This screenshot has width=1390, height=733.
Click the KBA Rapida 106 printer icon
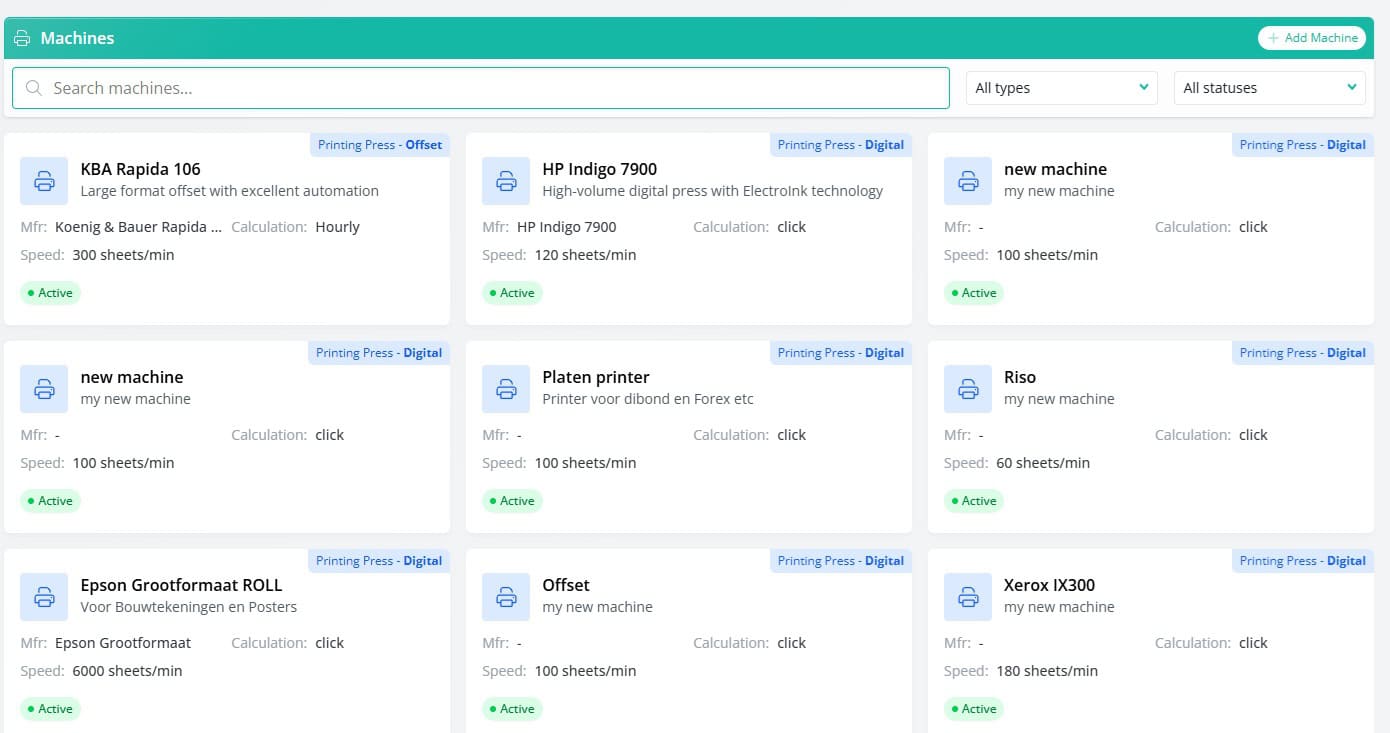[44, 181]
